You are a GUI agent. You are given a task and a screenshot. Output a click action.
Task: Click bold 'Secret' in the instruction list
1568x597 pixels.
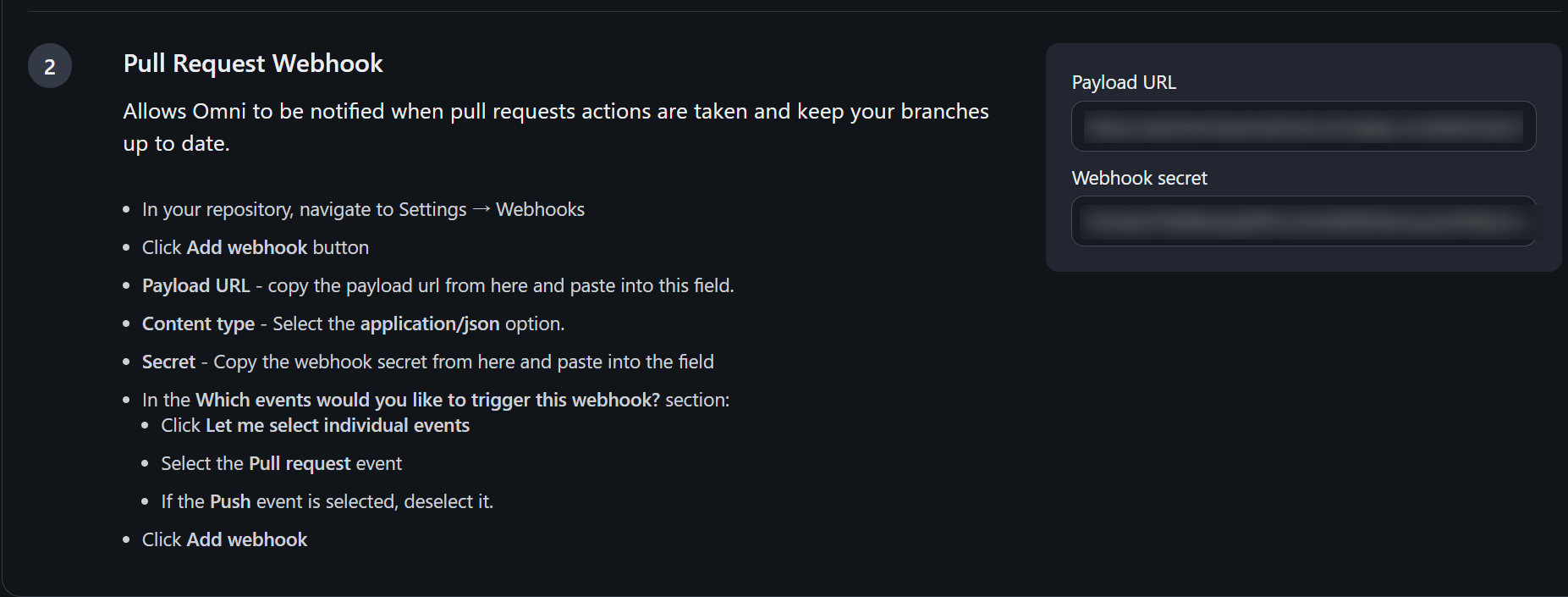[168, 362]
